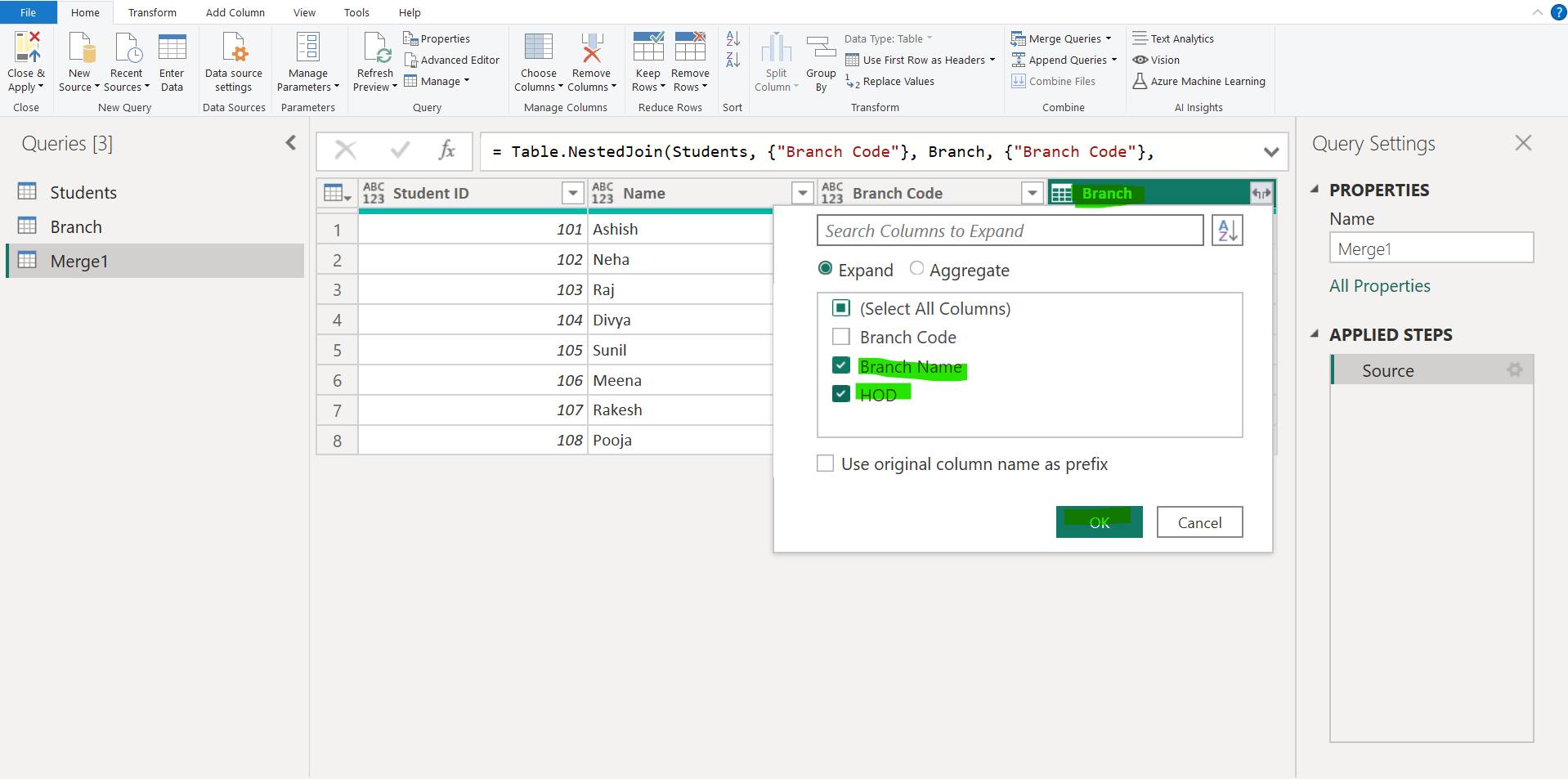
Task: Open the Student ID column filter dropdown
Action: click(x=571, y=193)
